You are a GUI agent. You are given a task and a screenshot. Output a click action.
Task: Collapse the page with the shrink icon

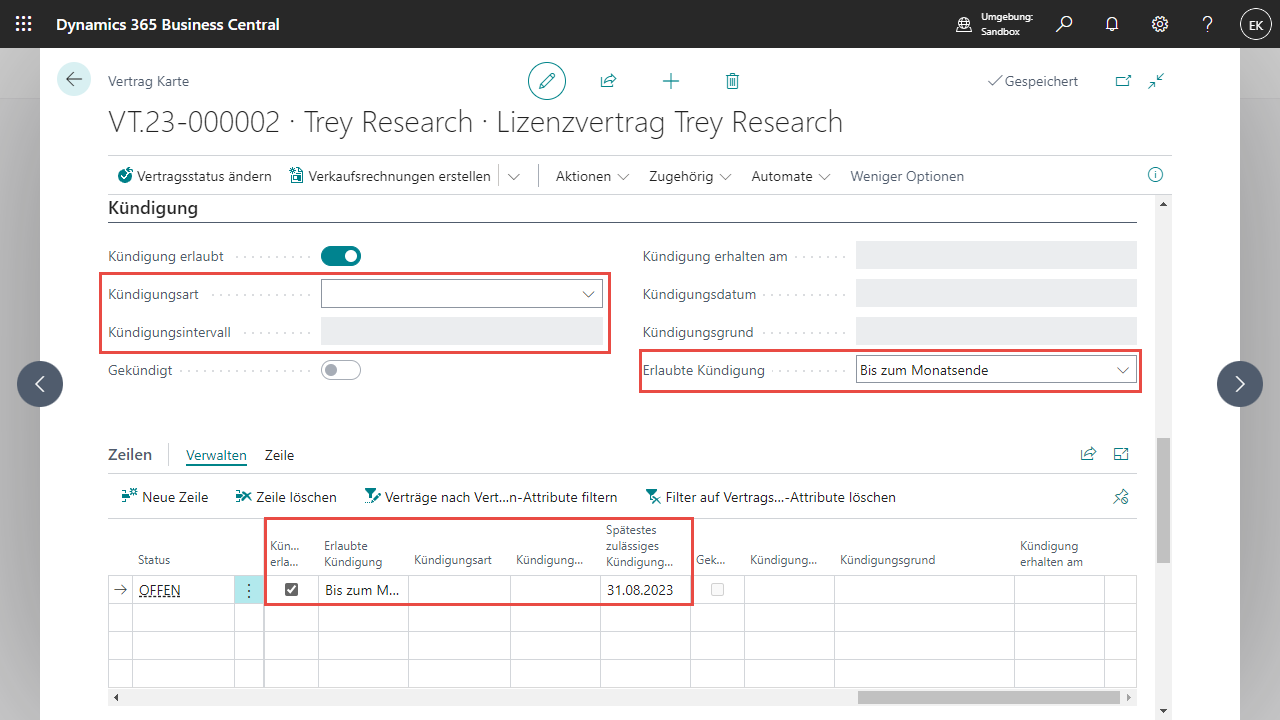pyautogui.click(x=1157, y=81)
